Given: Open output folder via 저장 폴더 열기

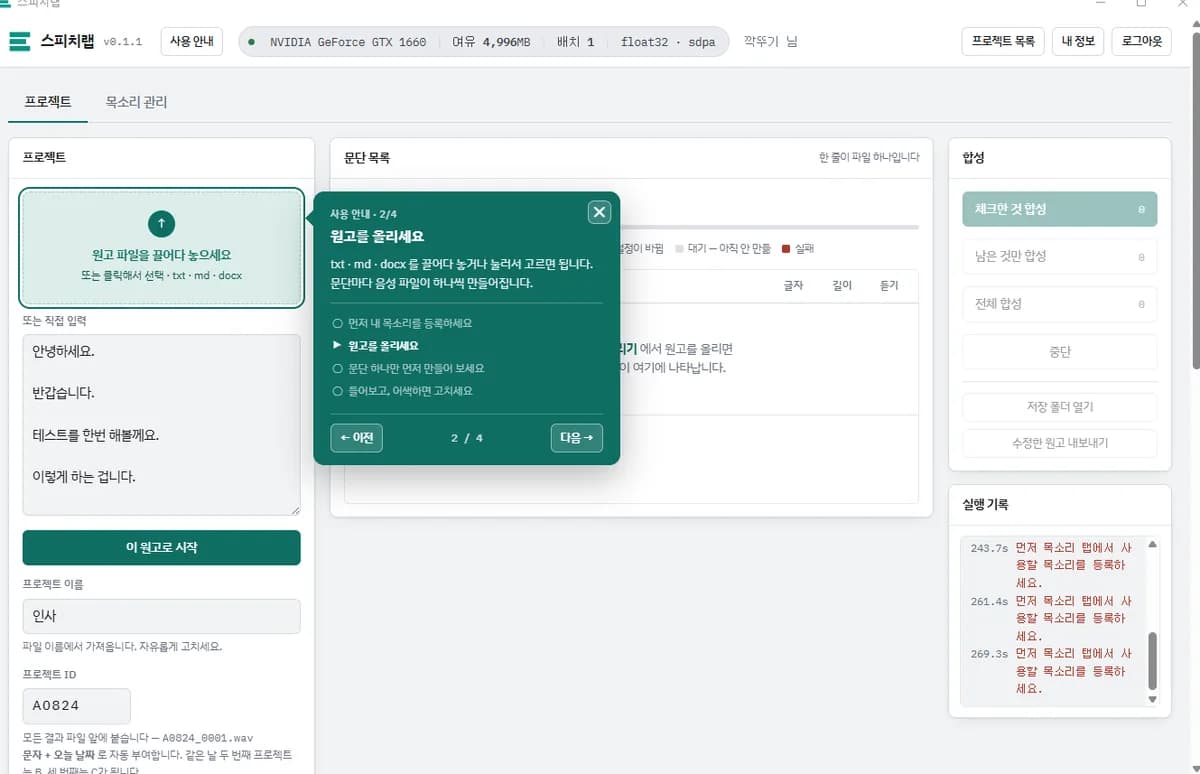Looking at the screenshot, I should click(1059, 407).
